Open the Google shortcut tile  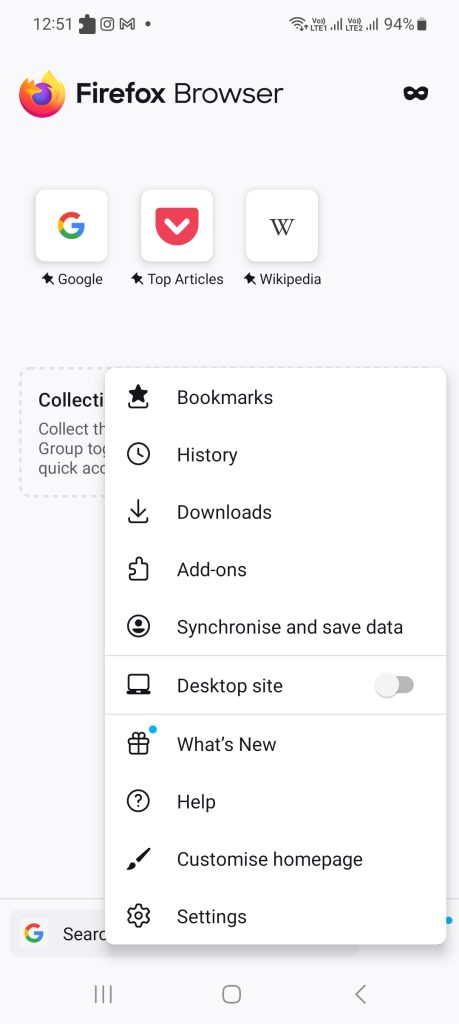[x=71, y=225]
